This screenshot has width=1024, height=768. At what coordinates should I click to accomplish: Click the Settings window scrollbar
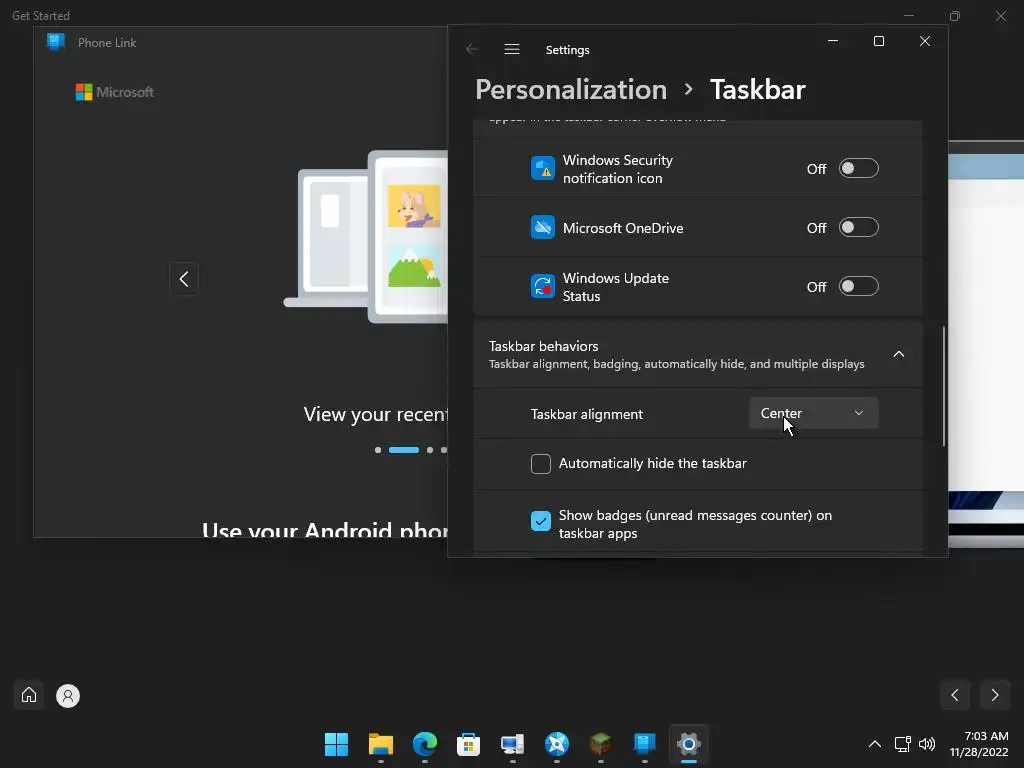point(944,386)
